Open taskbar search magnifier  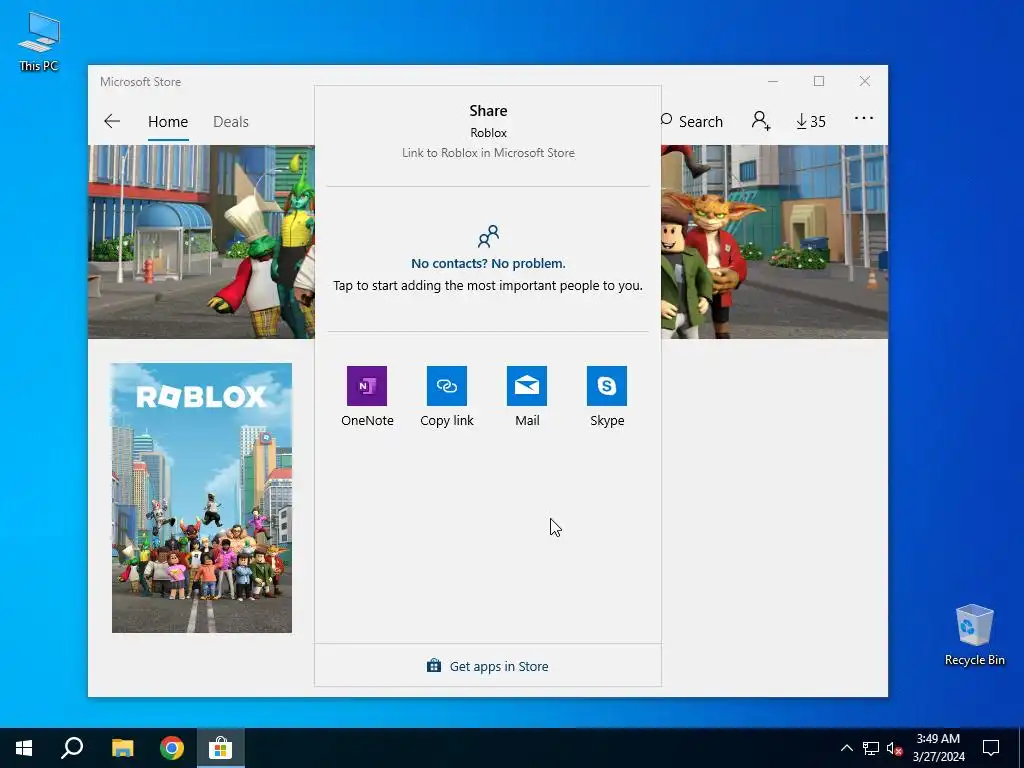tap(72, 748)
